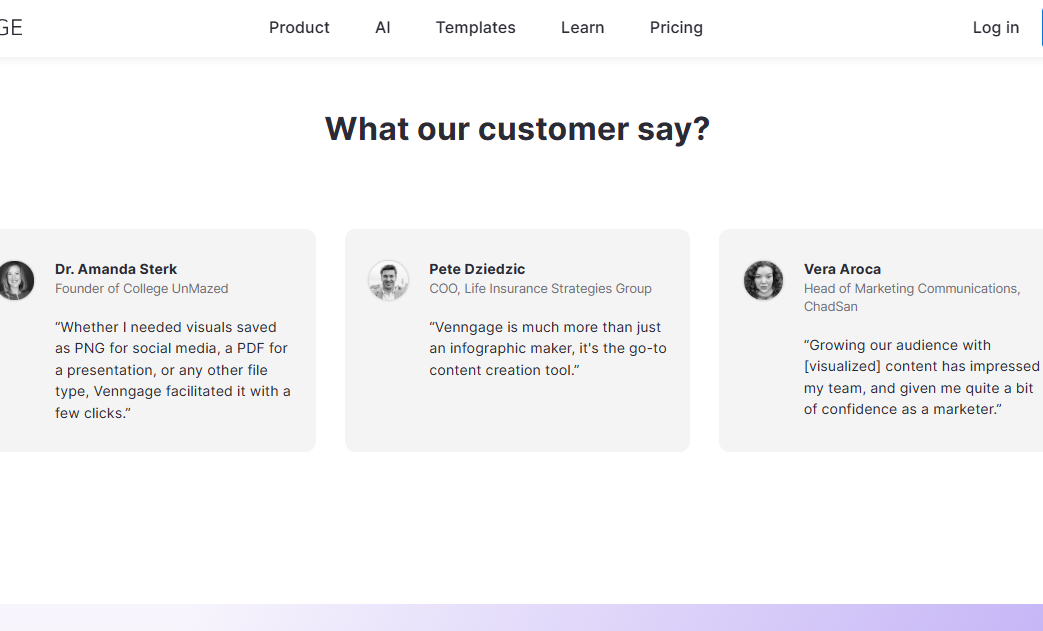
Task: Click Dr. Amanda Sterk's avatar photo
Action: pyautogui.click(x=16, y=280)
